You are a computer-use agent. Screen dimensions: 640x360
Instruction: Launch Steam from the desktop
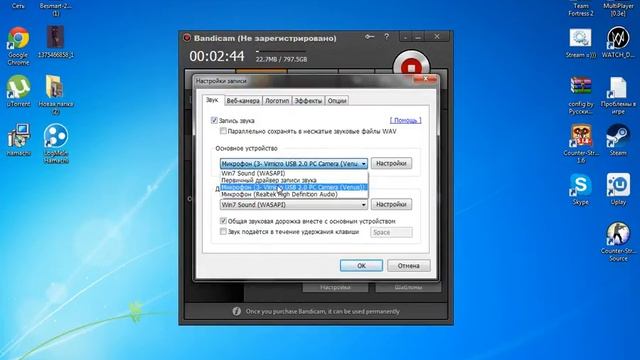point(618,140)
